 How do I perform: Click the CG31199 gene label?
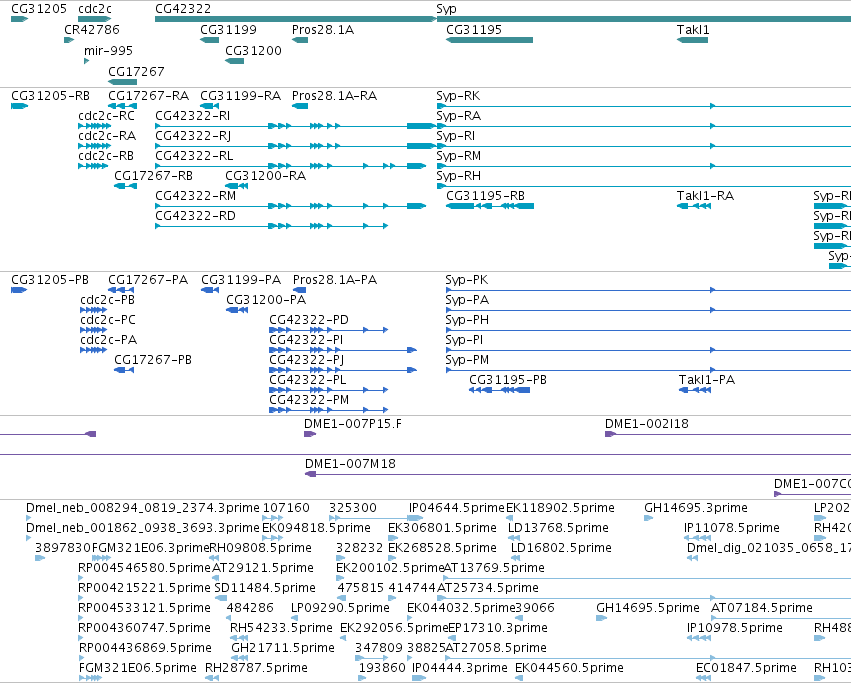coord(228,30)
